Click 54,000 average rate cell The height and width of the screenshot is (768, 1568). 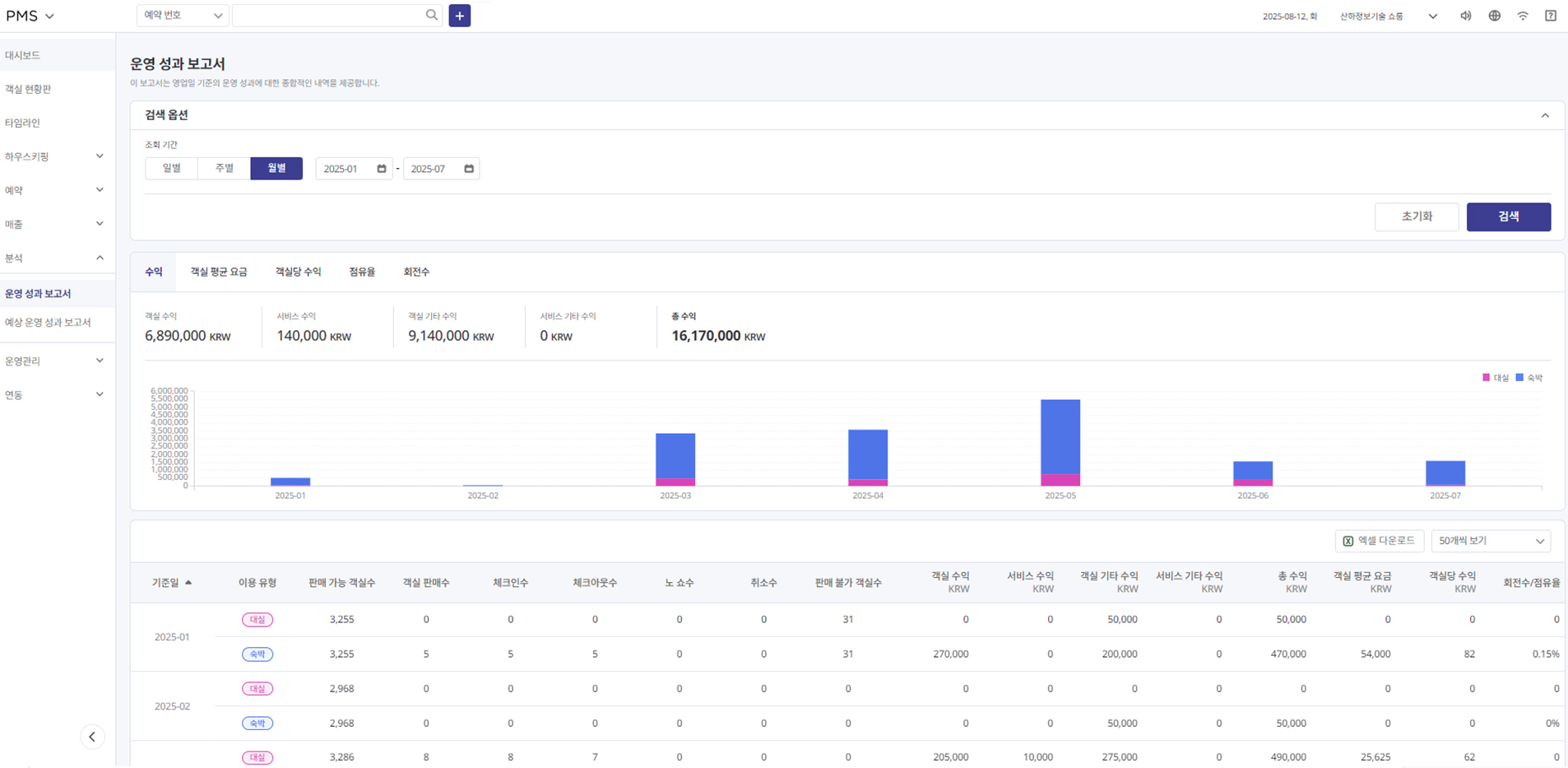(1375, 654)
